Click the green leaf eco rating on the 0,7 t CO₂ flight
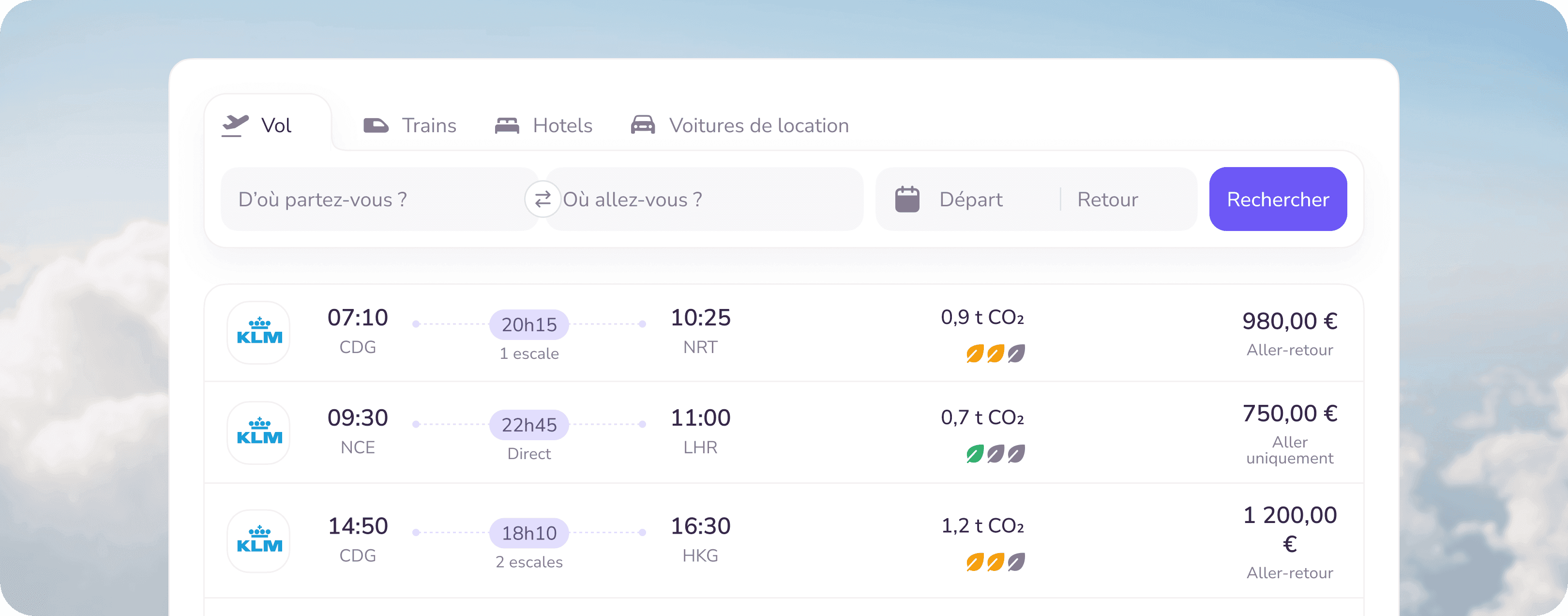Image resolution: width=1568 pixels, height=616 pixels. coord(975,454)
